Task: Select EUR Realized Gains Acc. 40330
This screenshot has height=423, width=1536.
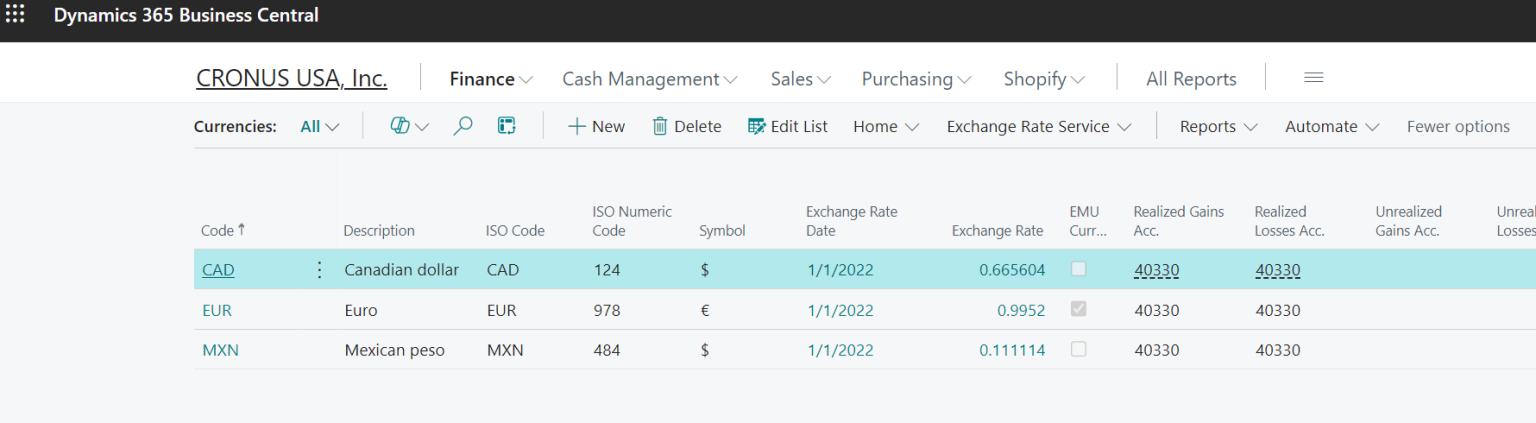Action: point(1156,310)
